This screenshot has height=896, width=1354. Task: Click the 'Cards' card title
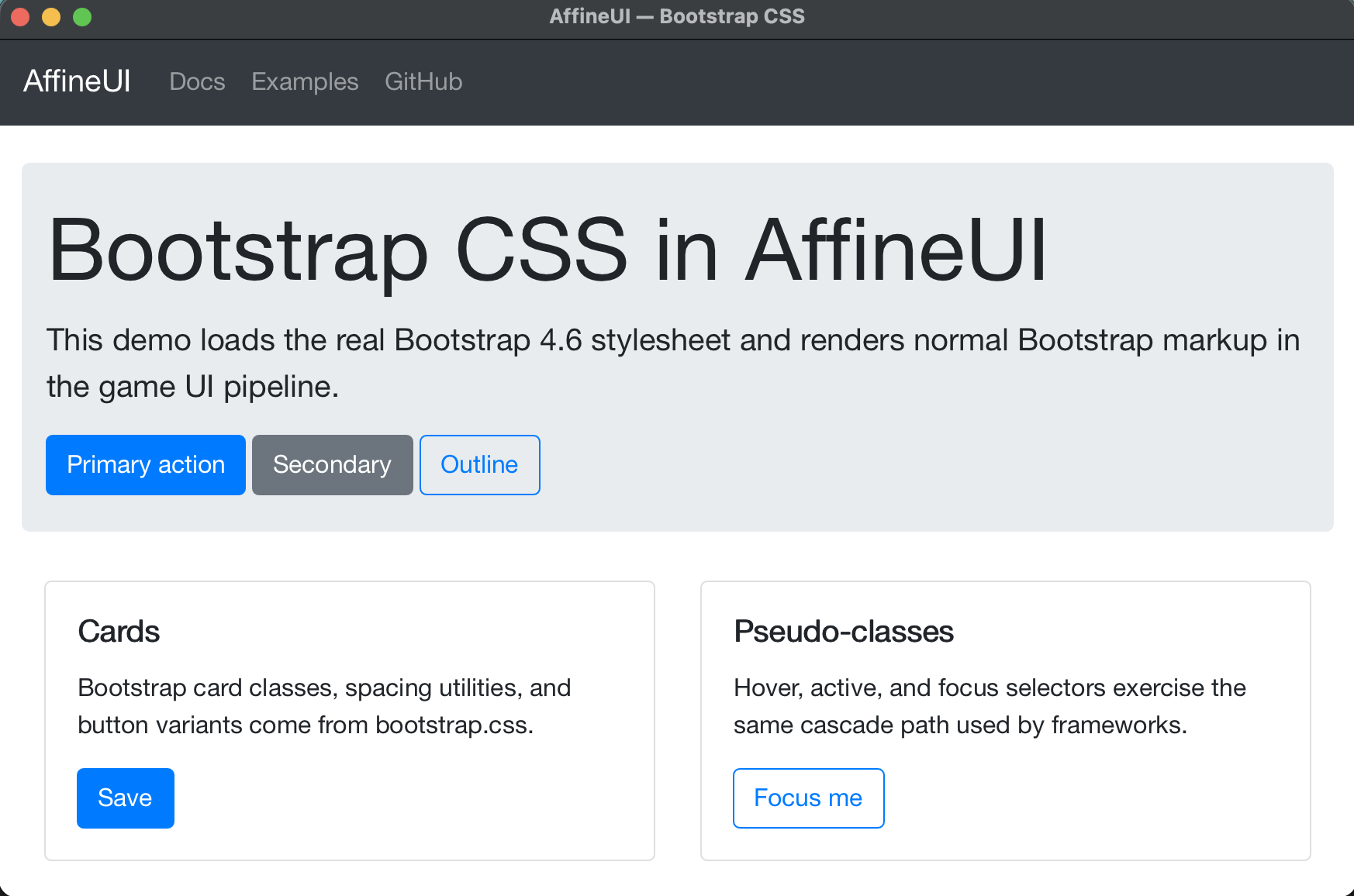point(119,632)
